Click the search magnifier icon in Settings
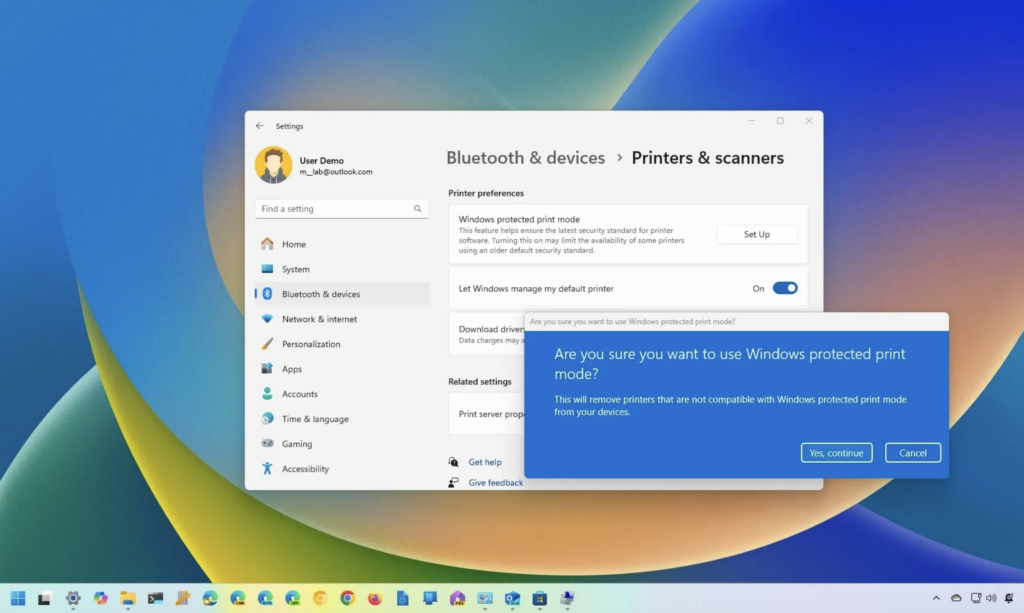The image size is (1024, 613). (x=418, y=209)
